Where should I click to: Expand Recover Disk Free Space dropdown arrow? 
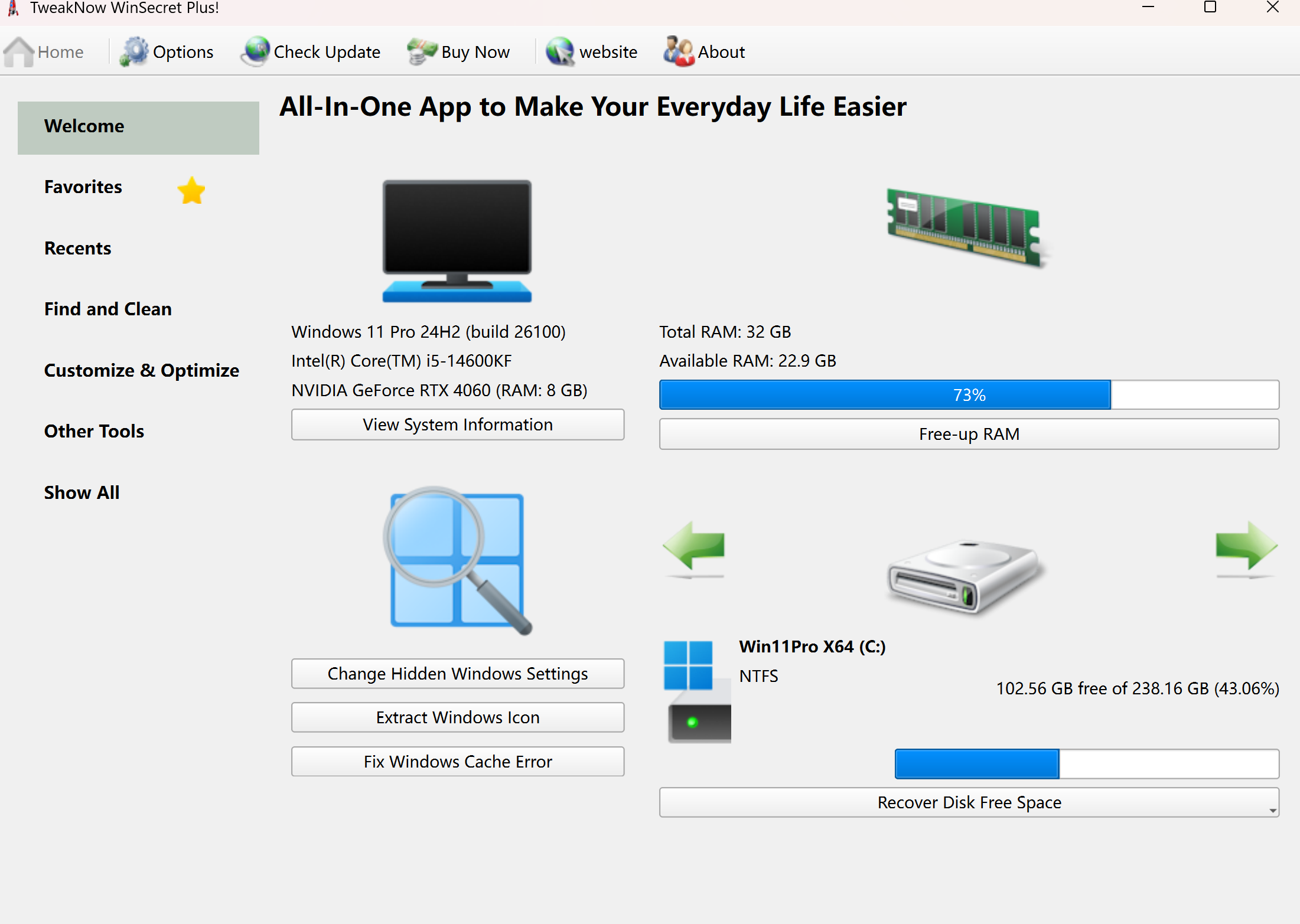coord(1272,811)
